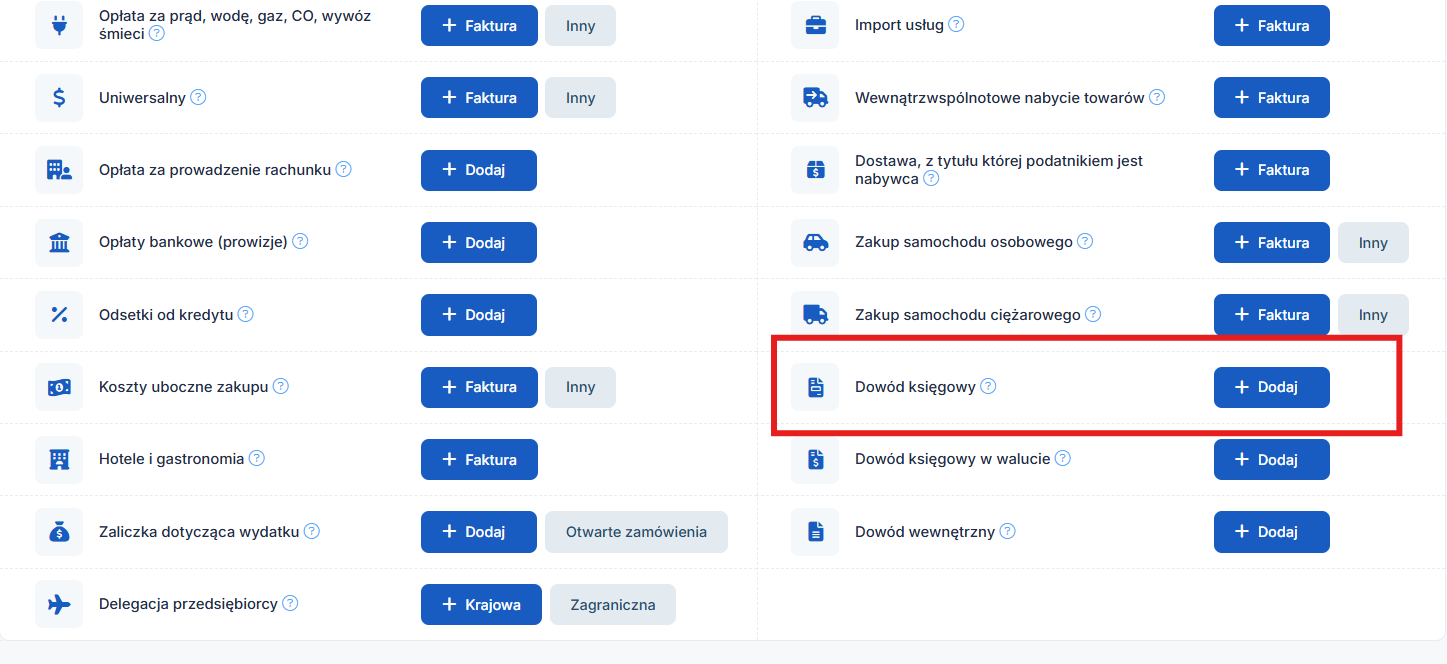Click the truck icon for Zakup samochodu ciężarowego
The image size is (1447, 664).
click(x=815, y=315)
